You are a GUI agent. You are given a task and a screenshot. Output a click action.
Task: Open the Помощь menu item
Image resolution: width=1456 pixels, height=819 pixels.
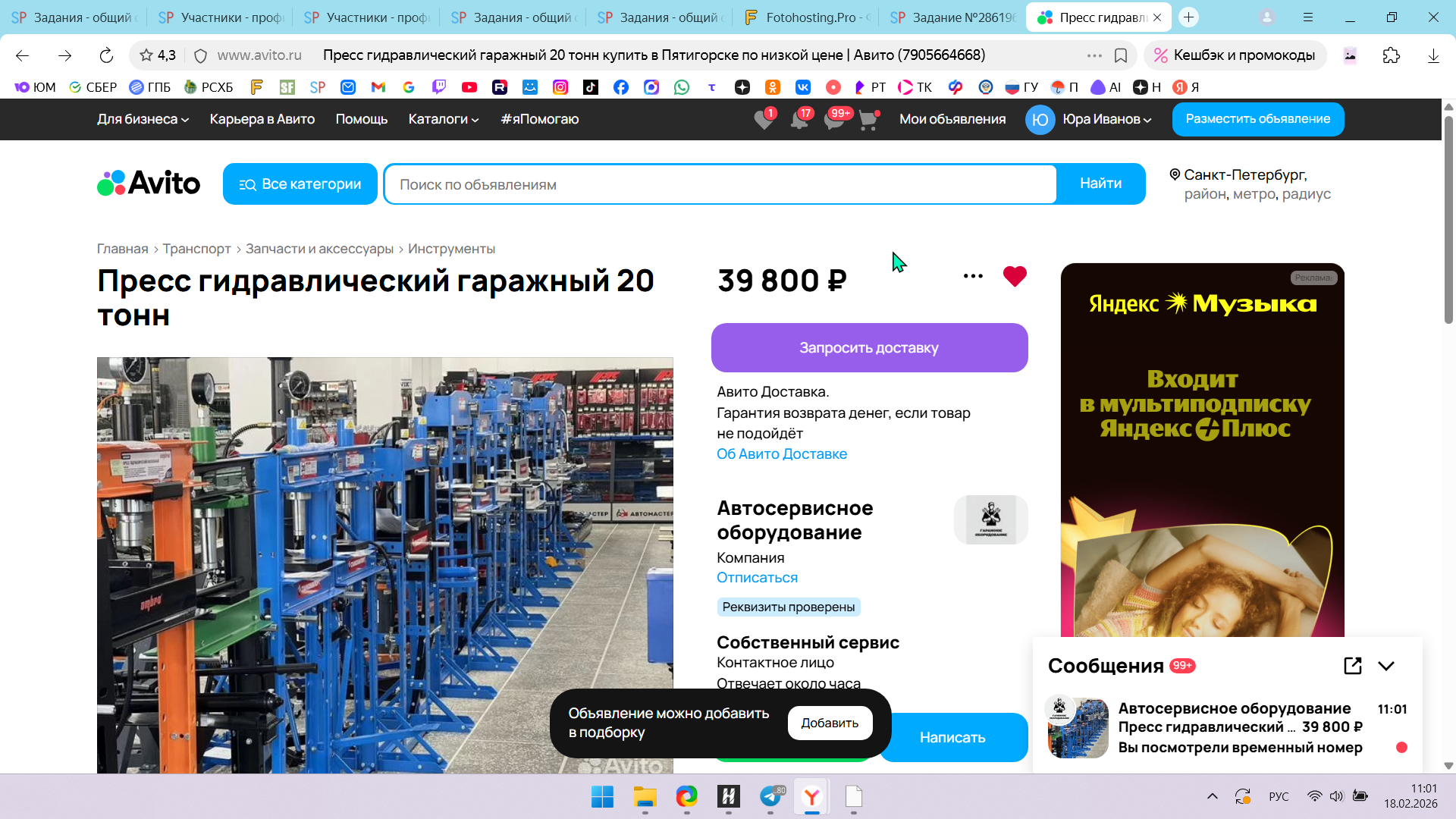361,119
